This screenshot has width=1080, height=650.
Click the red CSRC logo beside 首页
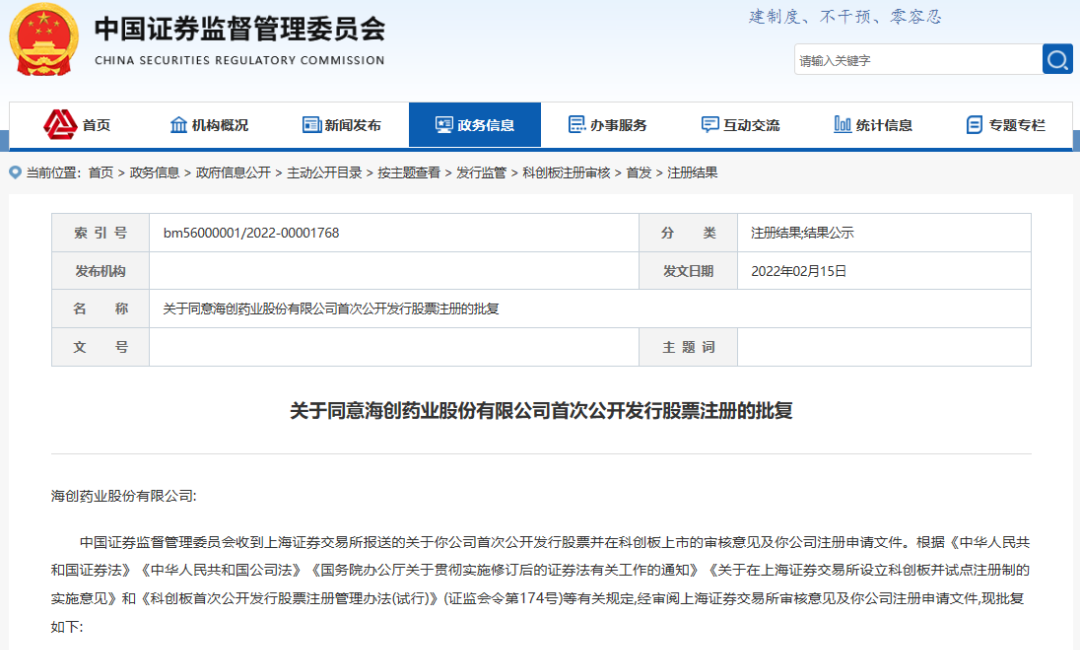[x=60, y=125]
